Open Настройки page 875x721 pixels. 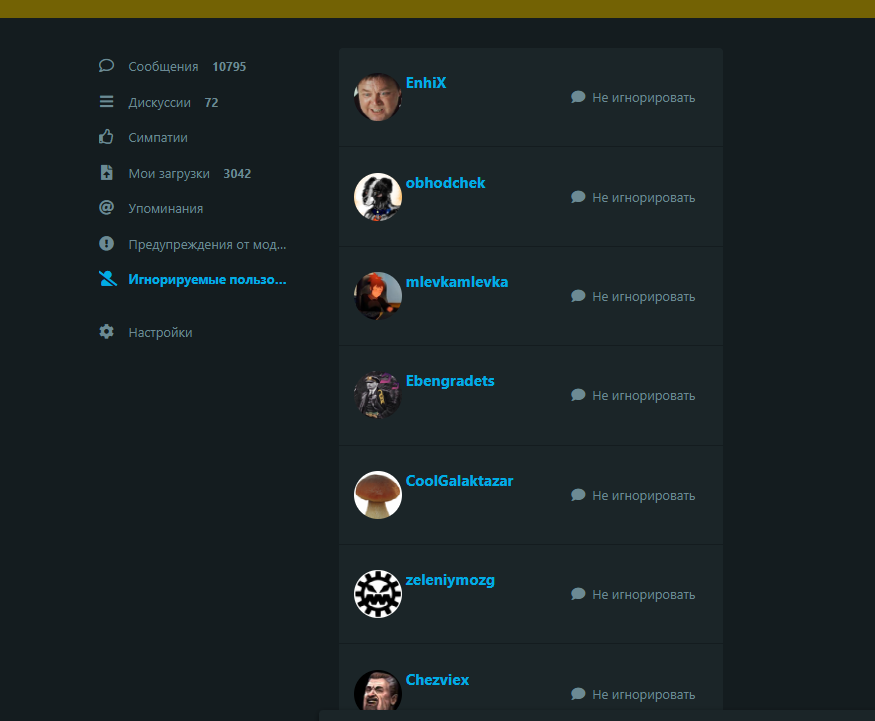pos(160,333)
